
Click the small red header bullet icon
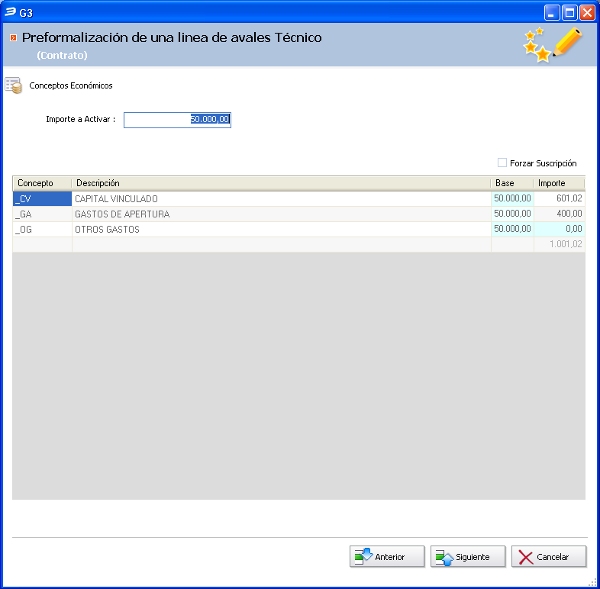point(13,38)
